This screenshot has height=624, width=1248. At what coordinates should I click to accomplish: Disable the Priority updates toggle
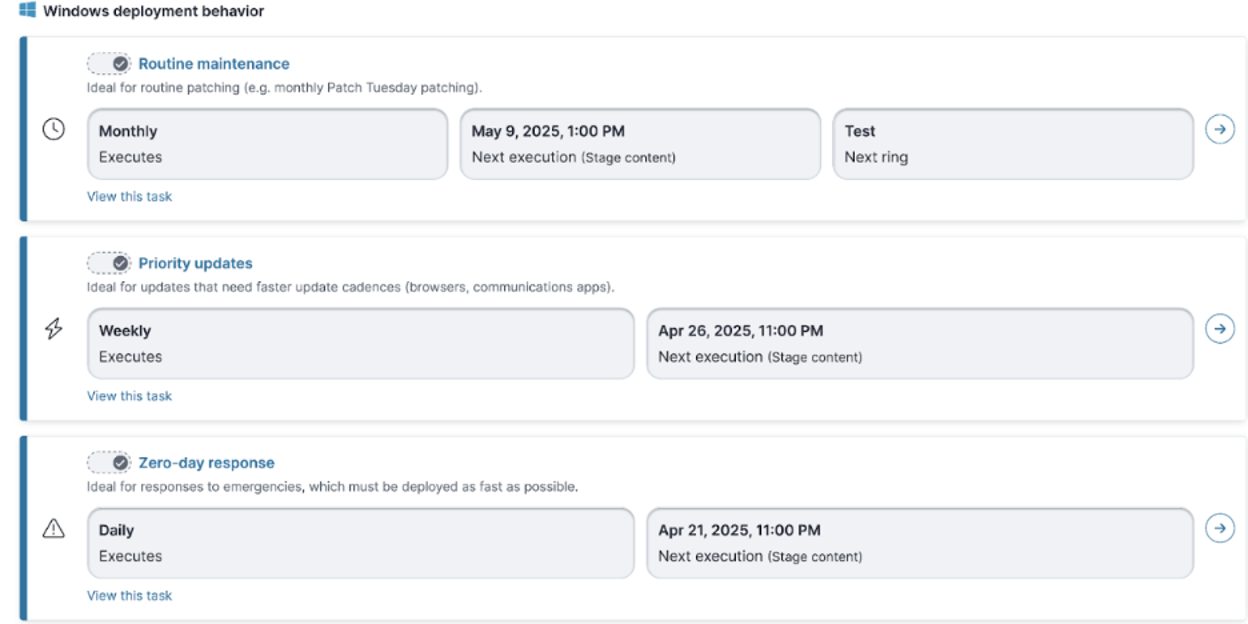(109, 263)
